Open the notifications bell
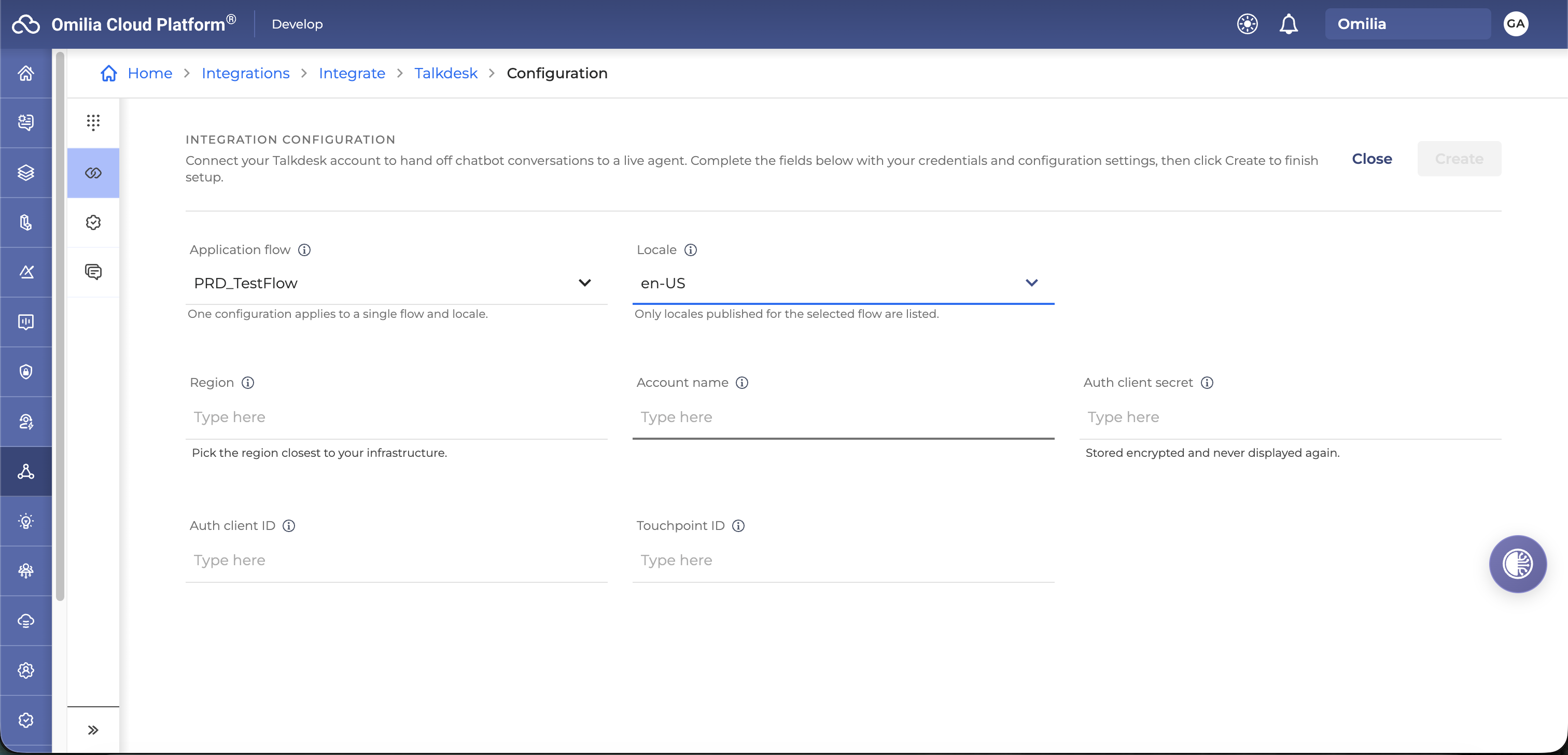1568x755 pixels. pyautogui.click(x=1289, y=24)
